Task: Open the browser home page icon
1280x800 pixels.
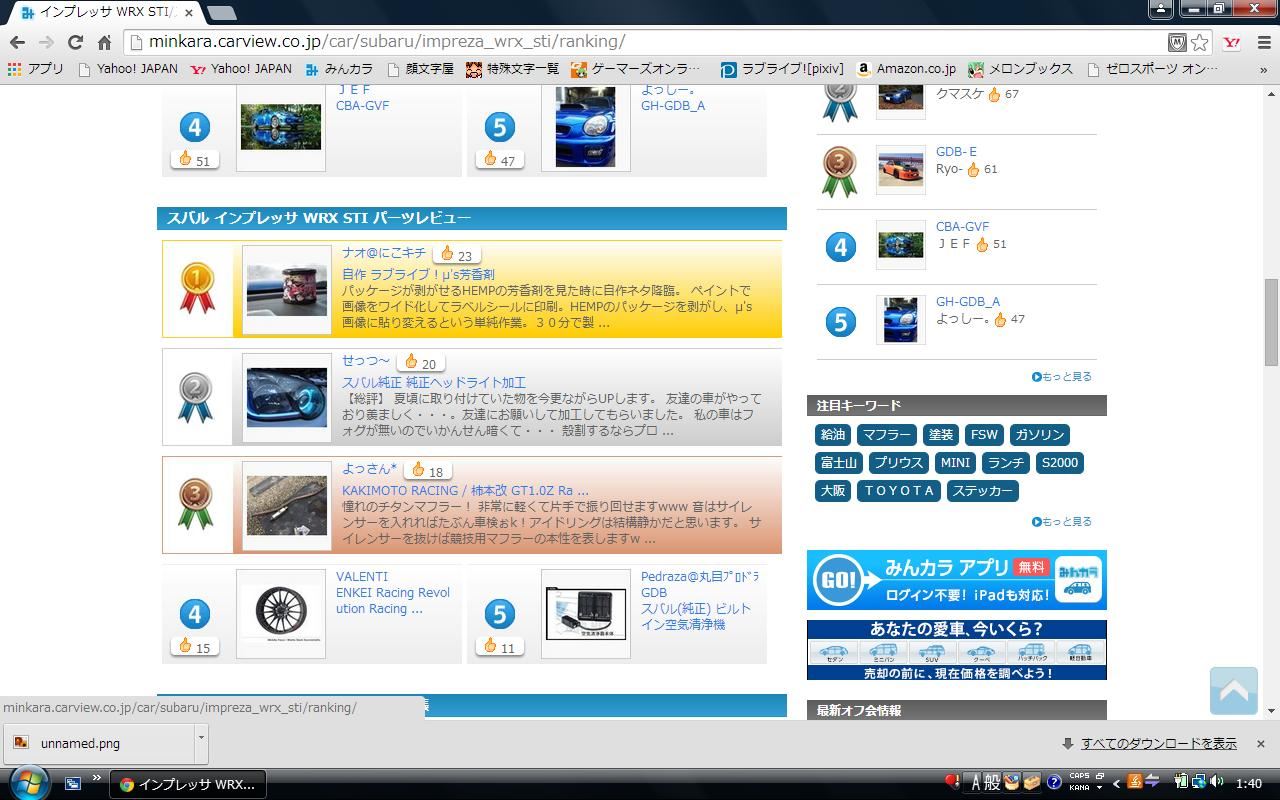Action: click(x=104, y=42)
